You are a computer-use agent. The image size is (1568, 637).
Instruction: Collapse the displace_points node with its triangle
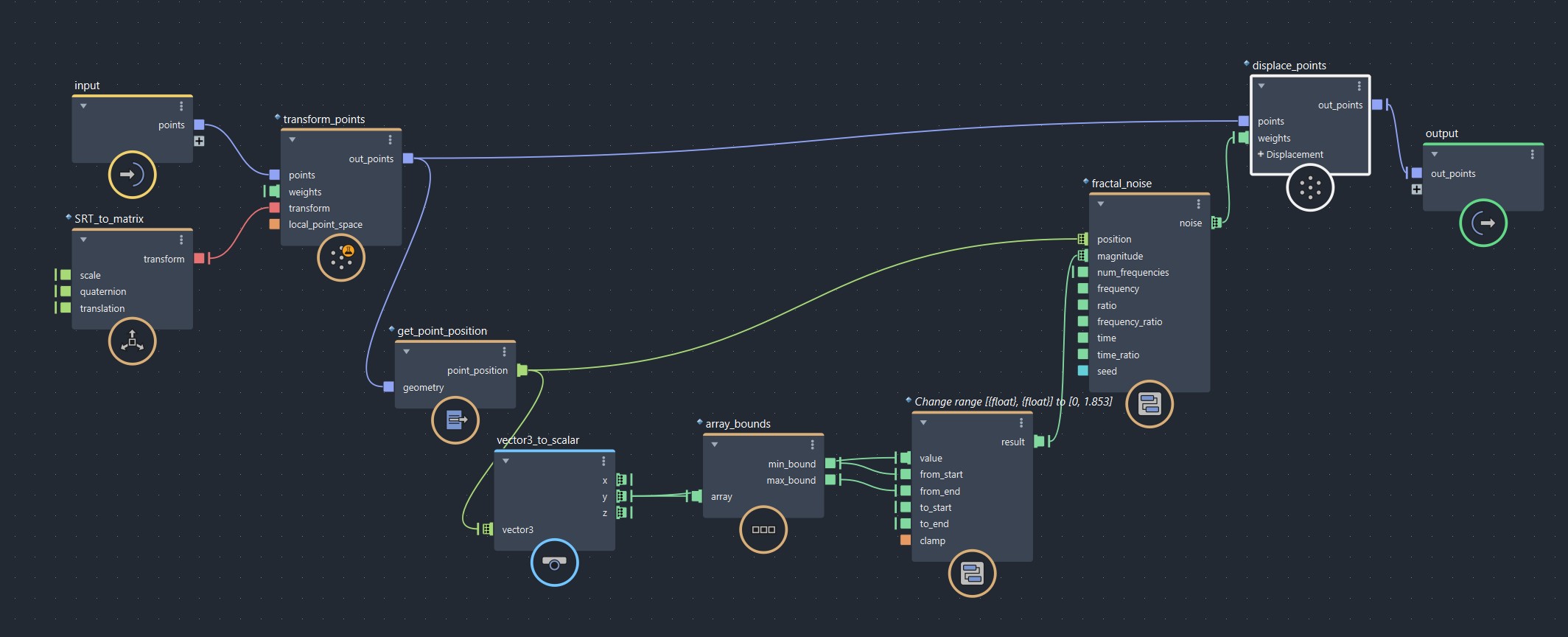point(1261,86)
